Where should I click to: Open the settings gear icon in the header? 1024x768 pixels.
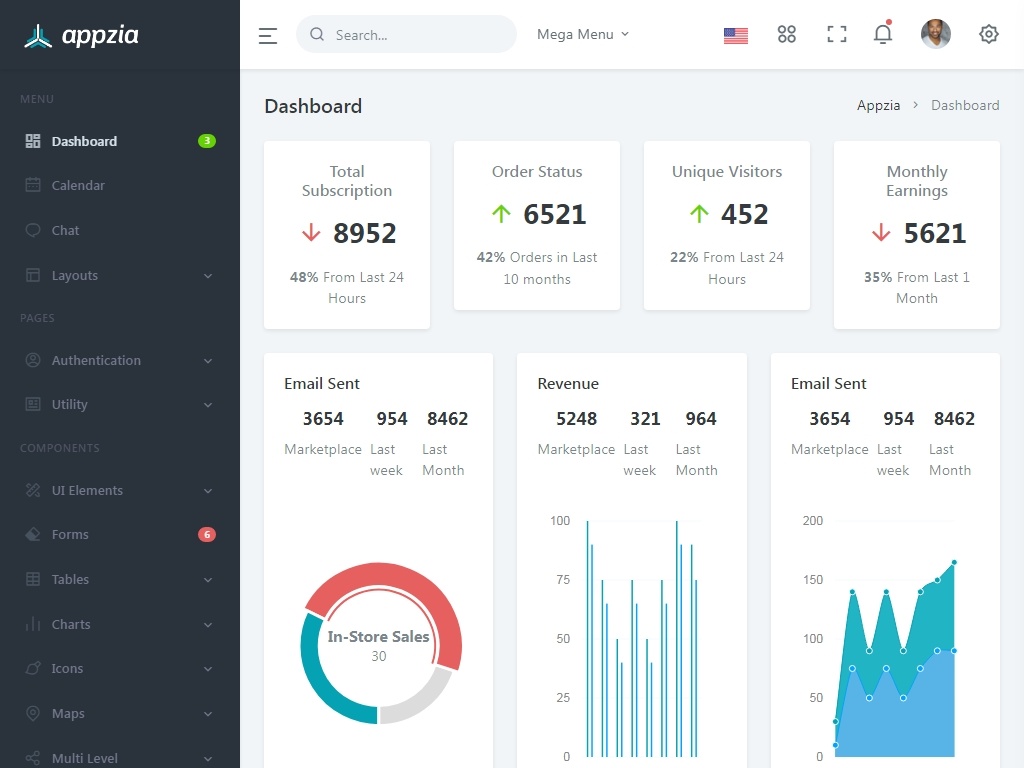click(989, 34)
